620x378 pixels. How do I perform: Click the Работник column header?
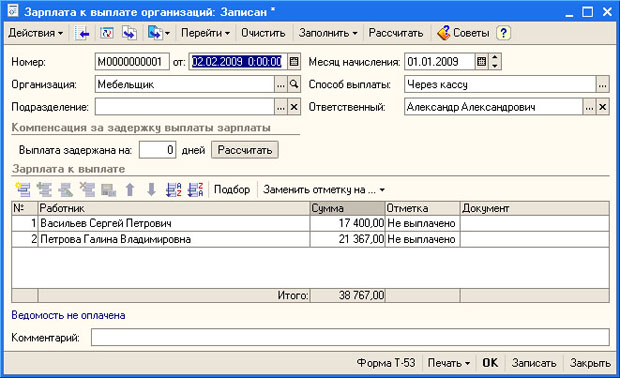tap(174, 208)
